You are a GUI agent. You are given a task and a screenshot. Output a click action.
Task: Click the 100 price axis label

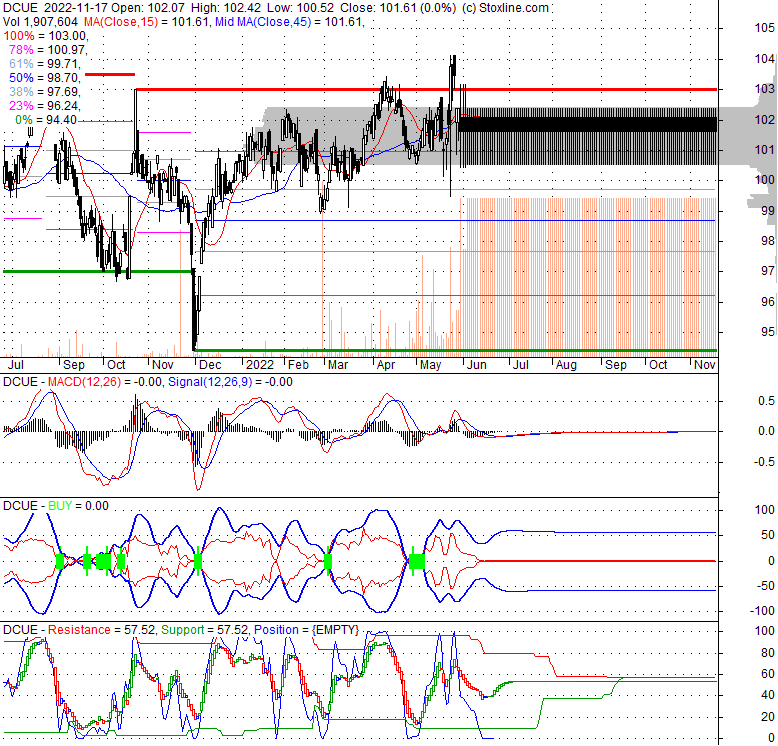[x=764, y=180]
